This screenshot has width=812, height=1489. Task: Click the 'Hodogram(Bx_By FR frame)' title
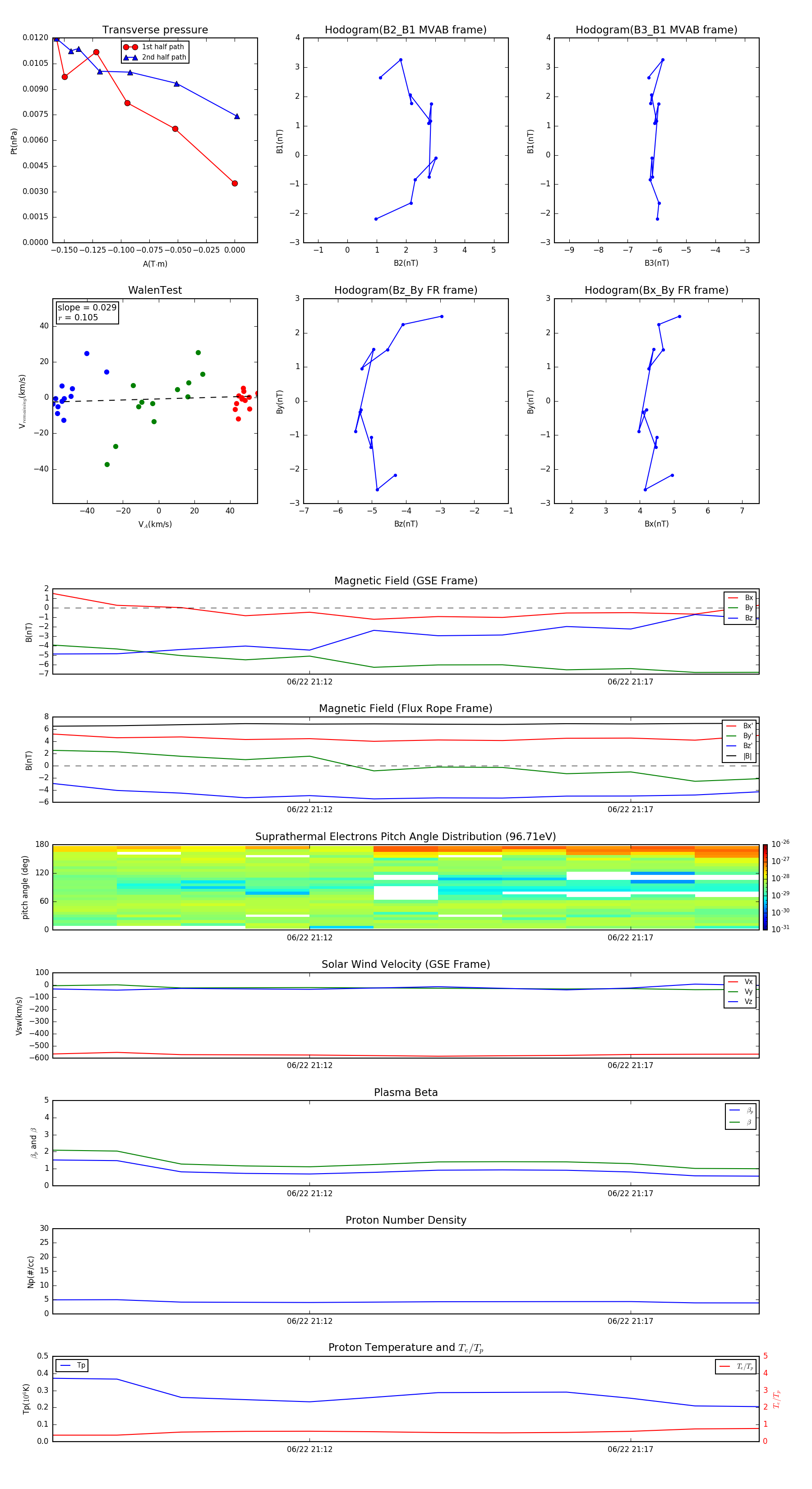[x=656, y=290]
